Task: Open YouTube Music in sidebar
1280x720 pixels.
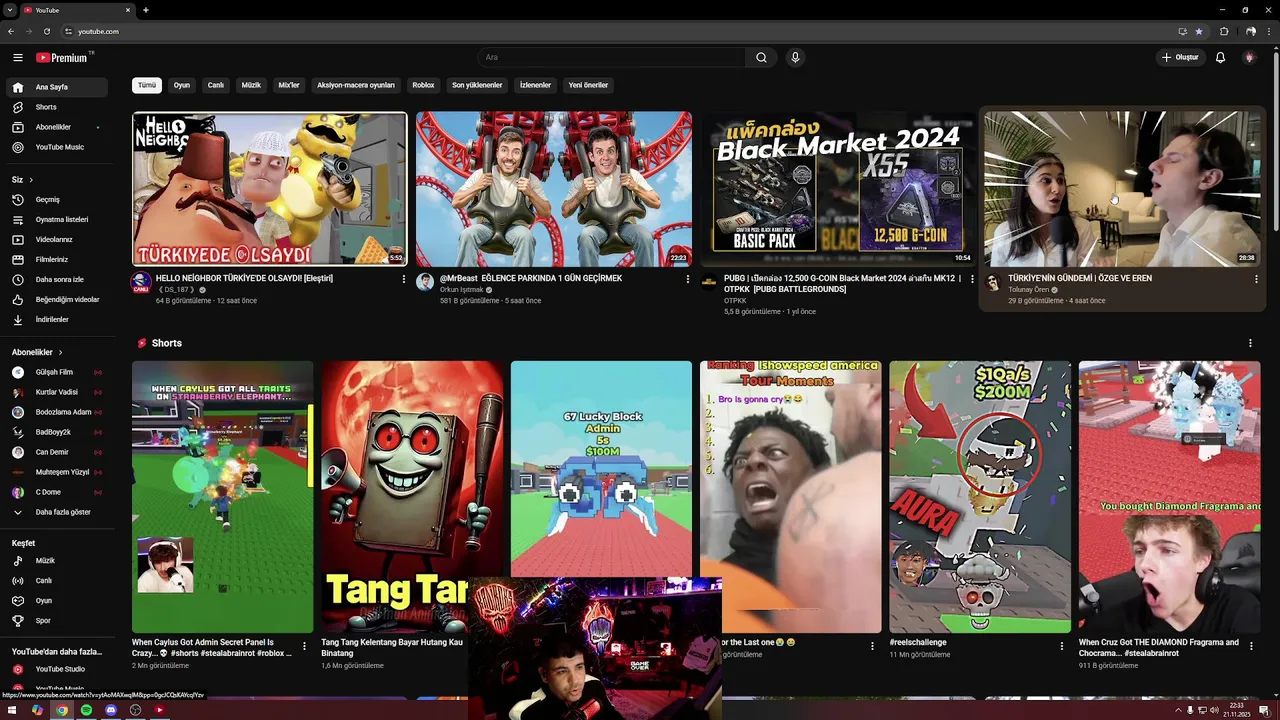Action: click(x=56, y=147)
